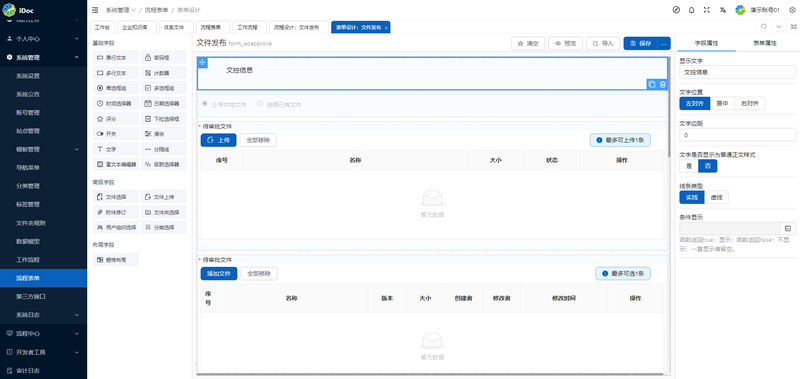Delete the selected 文控信息 field via trash icon
800x379 pixels.
coord(662,85)
